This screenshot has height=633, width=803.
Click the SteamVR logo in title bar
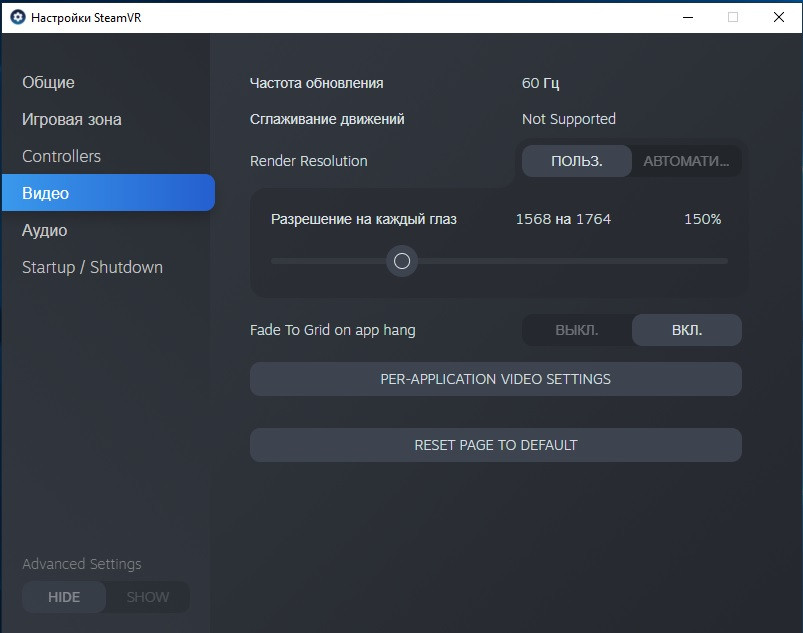pyautogui.click(x=17, y=17)
